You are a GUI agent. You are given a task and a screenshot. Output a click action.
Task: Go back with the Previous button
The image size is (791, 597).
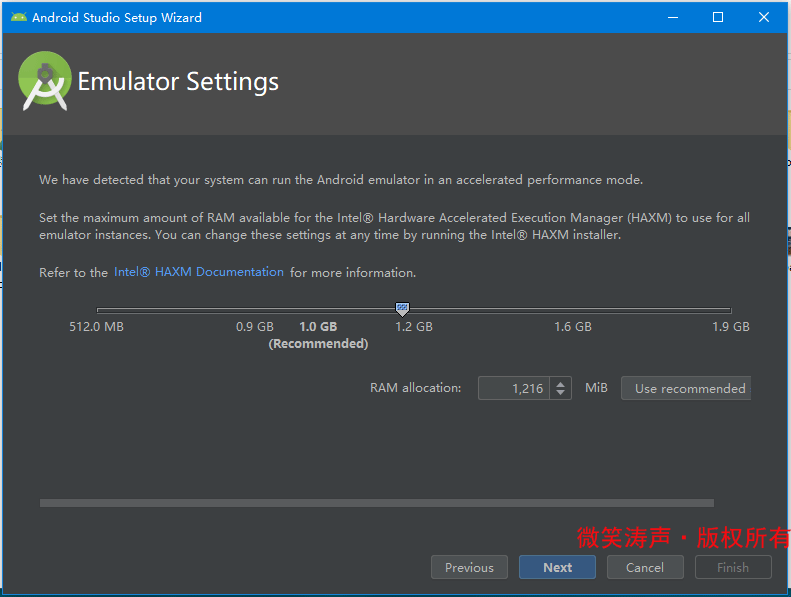coord(469,567)
